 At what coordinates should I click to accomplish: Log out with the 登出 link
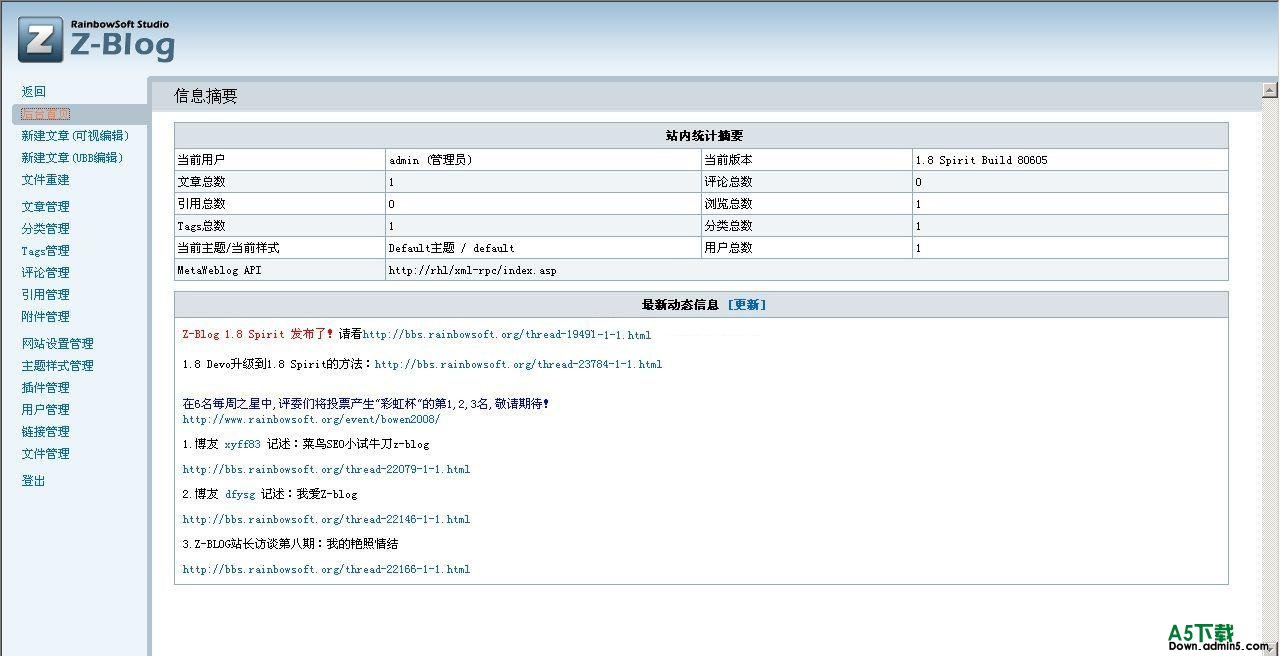click(x=34, y=481)
